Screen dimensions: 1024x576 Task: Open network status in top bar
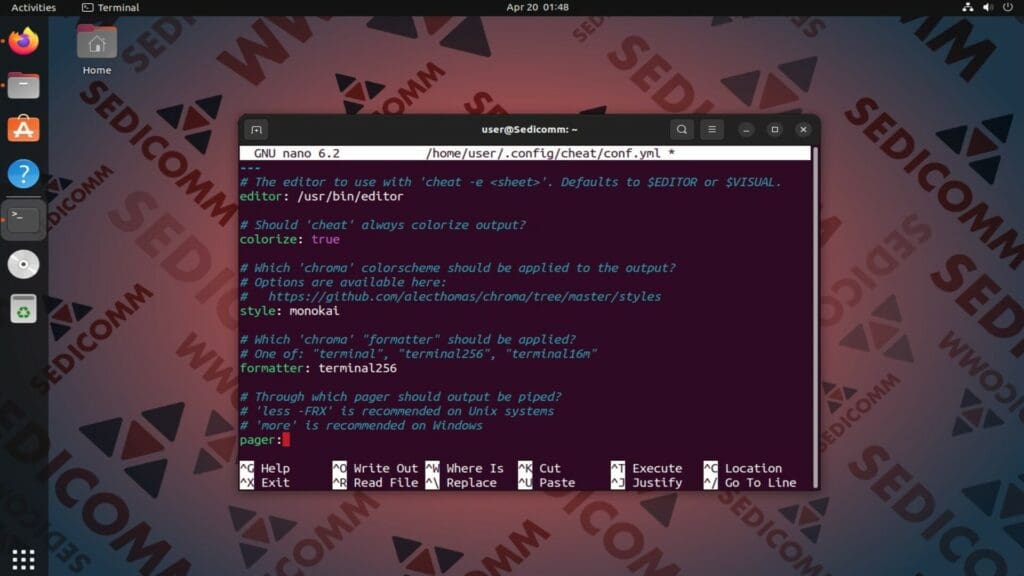[968, 7]
